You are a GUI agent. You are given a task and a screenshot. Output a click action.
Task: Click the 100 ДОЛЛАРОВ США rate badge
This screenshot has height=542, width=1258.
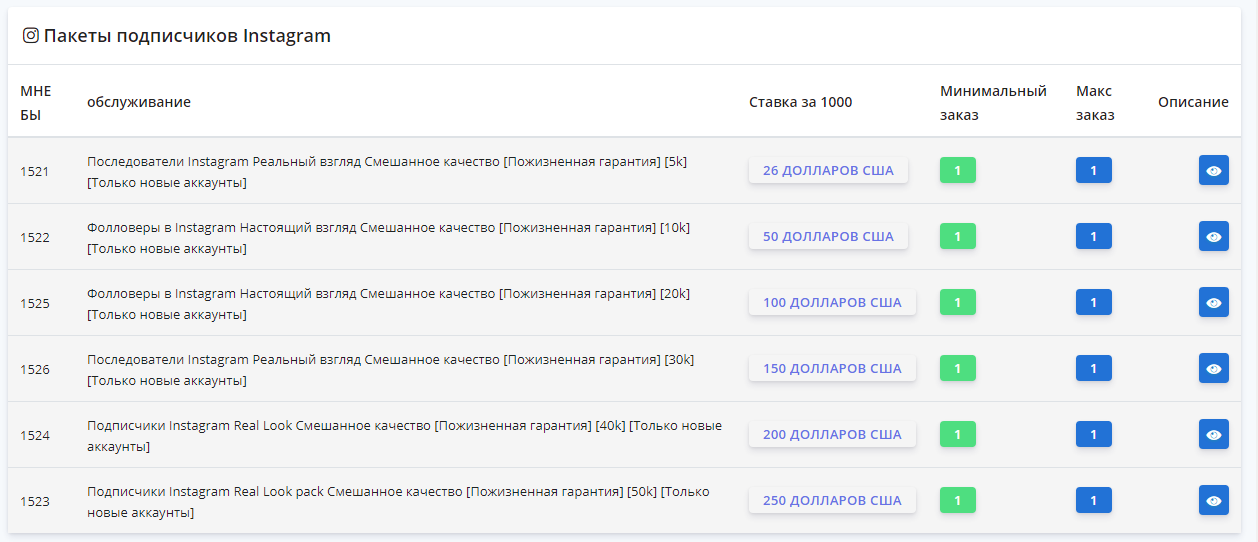click(x=832, y=302)
